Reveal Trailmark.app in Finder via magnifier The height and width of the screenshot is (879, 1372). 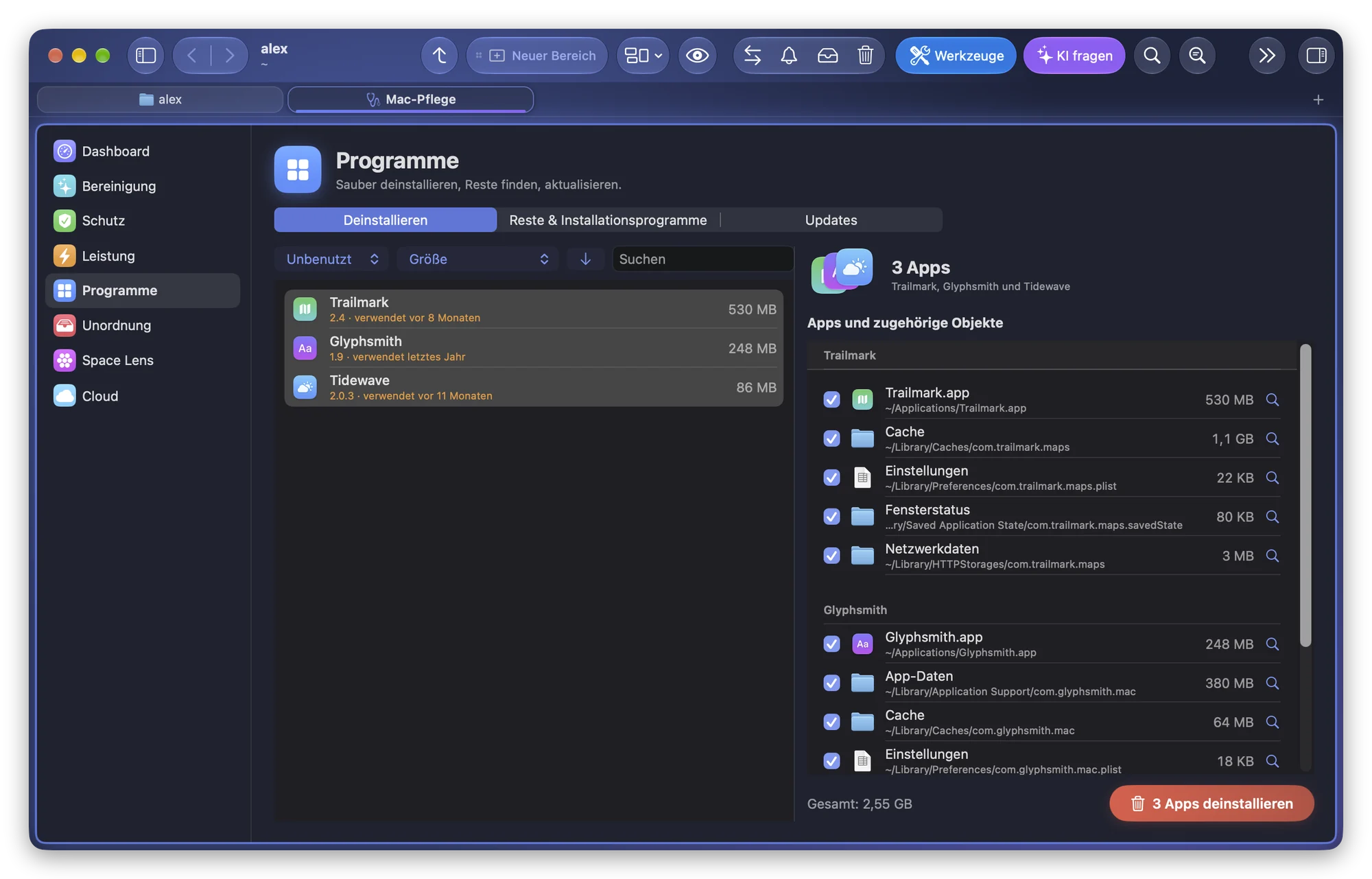pyautogui.click(x=1272, y=399)
